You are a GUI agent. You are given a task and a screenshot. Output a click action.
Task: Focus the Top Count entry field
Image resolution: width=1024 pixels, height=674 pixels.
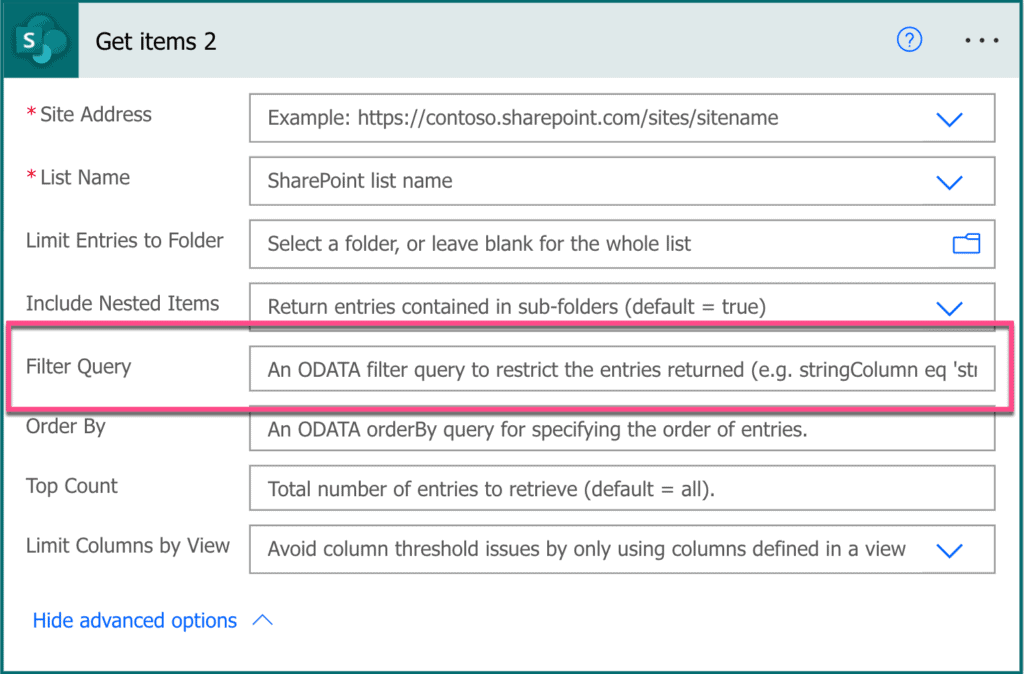coord(600,488)
